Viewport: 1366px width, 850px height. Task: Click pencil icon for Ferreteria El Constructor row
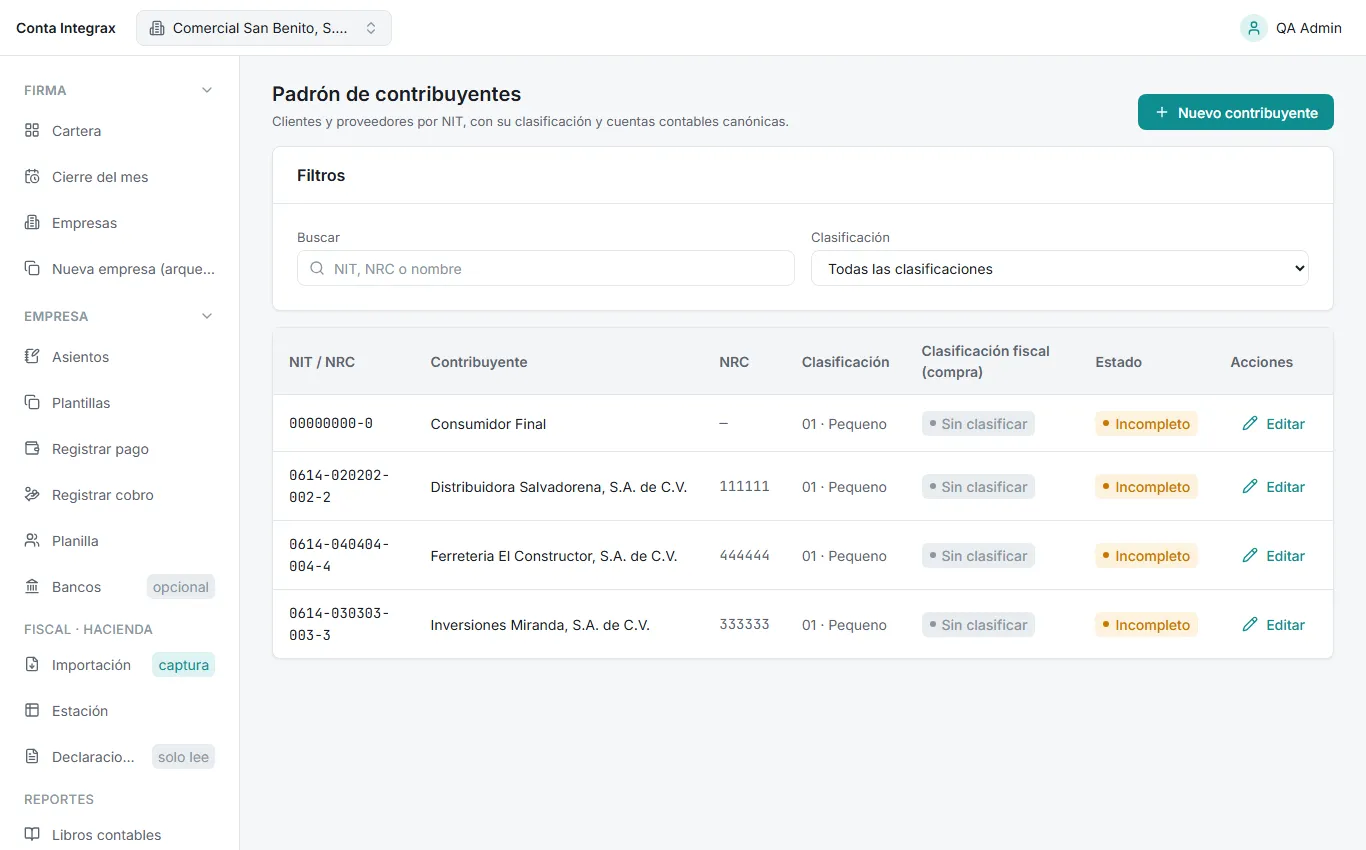point(1250,556)
